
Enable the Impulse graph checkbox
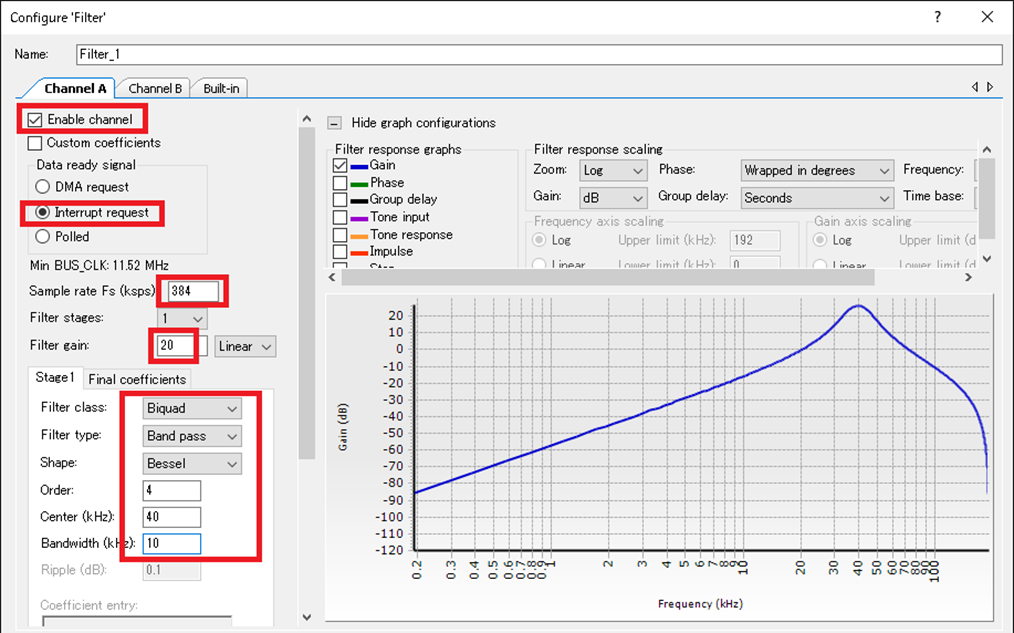click(x=340, y=252)
